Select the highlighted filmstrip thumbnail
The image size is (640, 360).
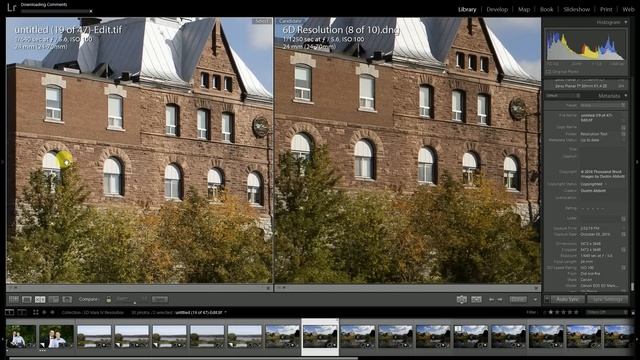(x=320, y=336)
